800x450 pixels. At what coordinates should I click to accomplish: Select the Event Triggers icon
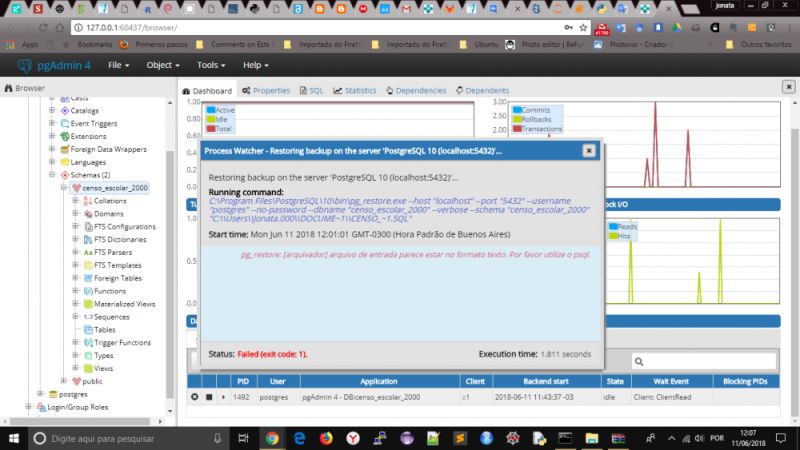[65, 123]
